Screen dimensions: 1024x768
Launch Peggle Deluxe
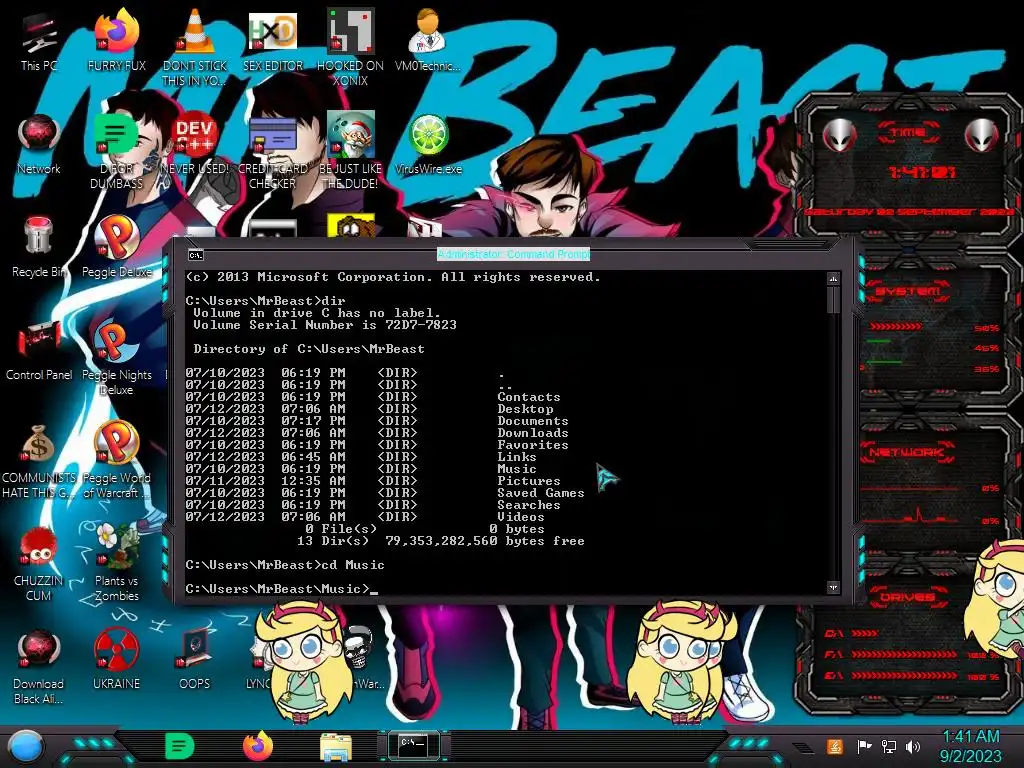[116, 248]
